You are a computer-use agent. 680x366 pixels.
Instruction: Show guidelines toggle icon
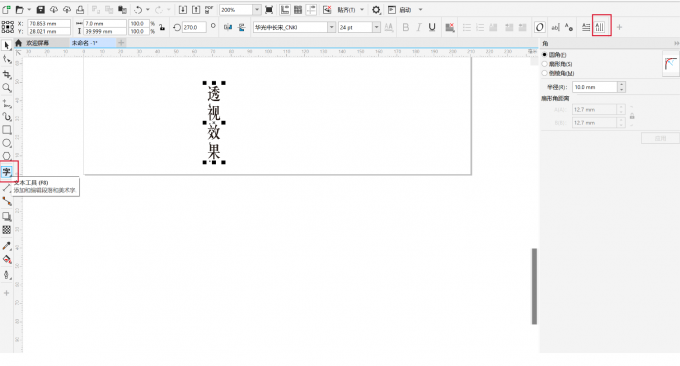pos(311,10)
